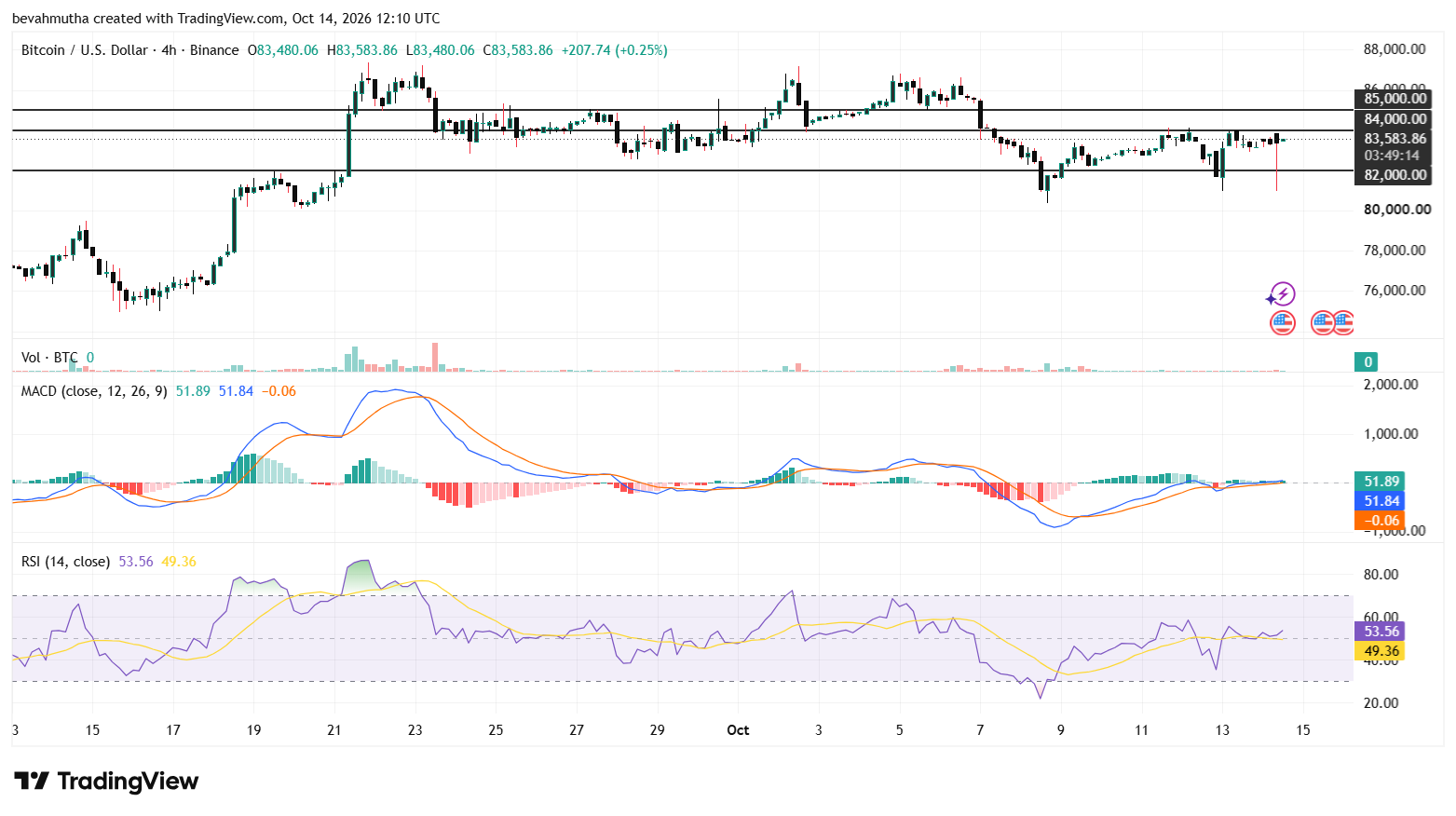The image size is (1456, 816).
Task: Click the orange −0.06 badge on MACD scale
Action: click(x=1380, y=521)
